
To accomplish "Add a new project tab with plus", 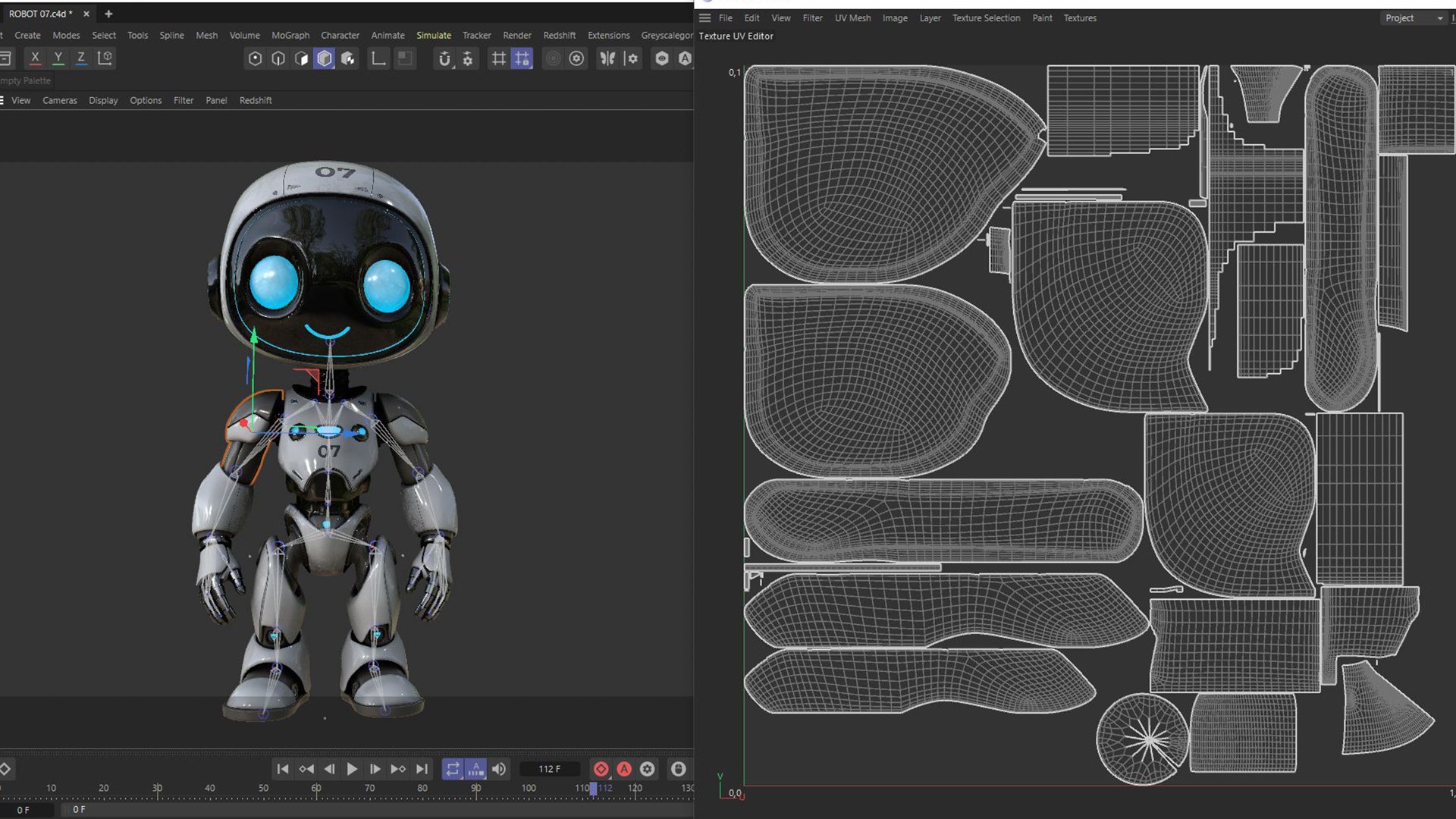I will 108,14.
